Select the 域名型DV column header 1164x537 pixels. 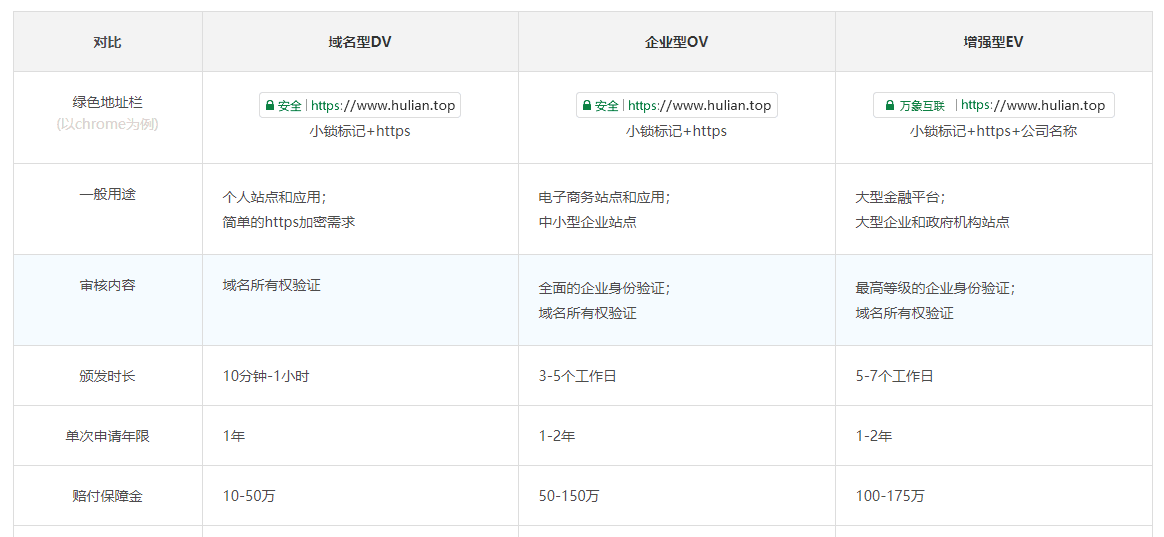click(360, 42)
